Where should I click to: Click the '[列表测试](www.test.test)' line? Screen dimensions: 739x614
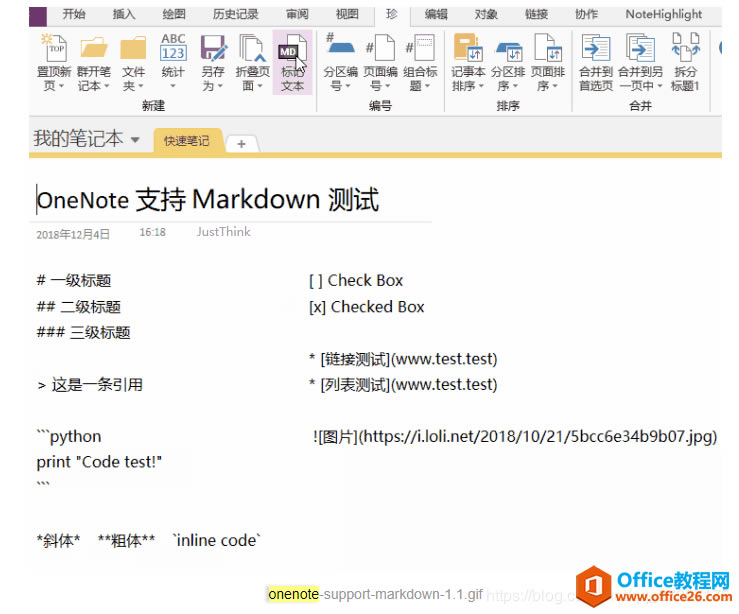[x=409, y=385]
